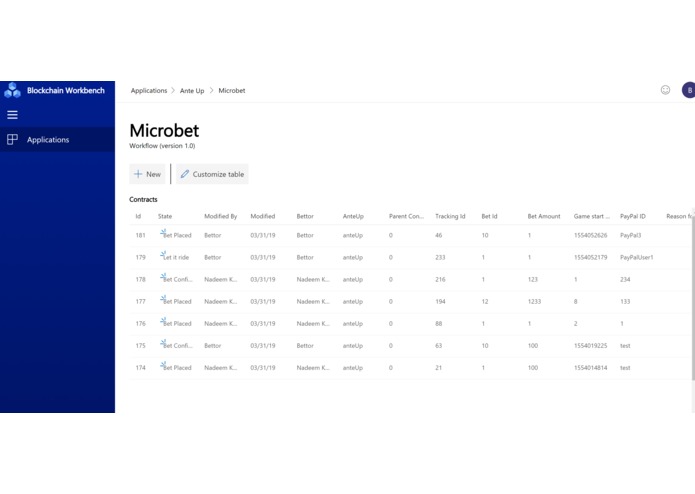Click the Applications grid icon in sidebar
The height and width of the screenshot is (494, 695).
tap(12, 140)
